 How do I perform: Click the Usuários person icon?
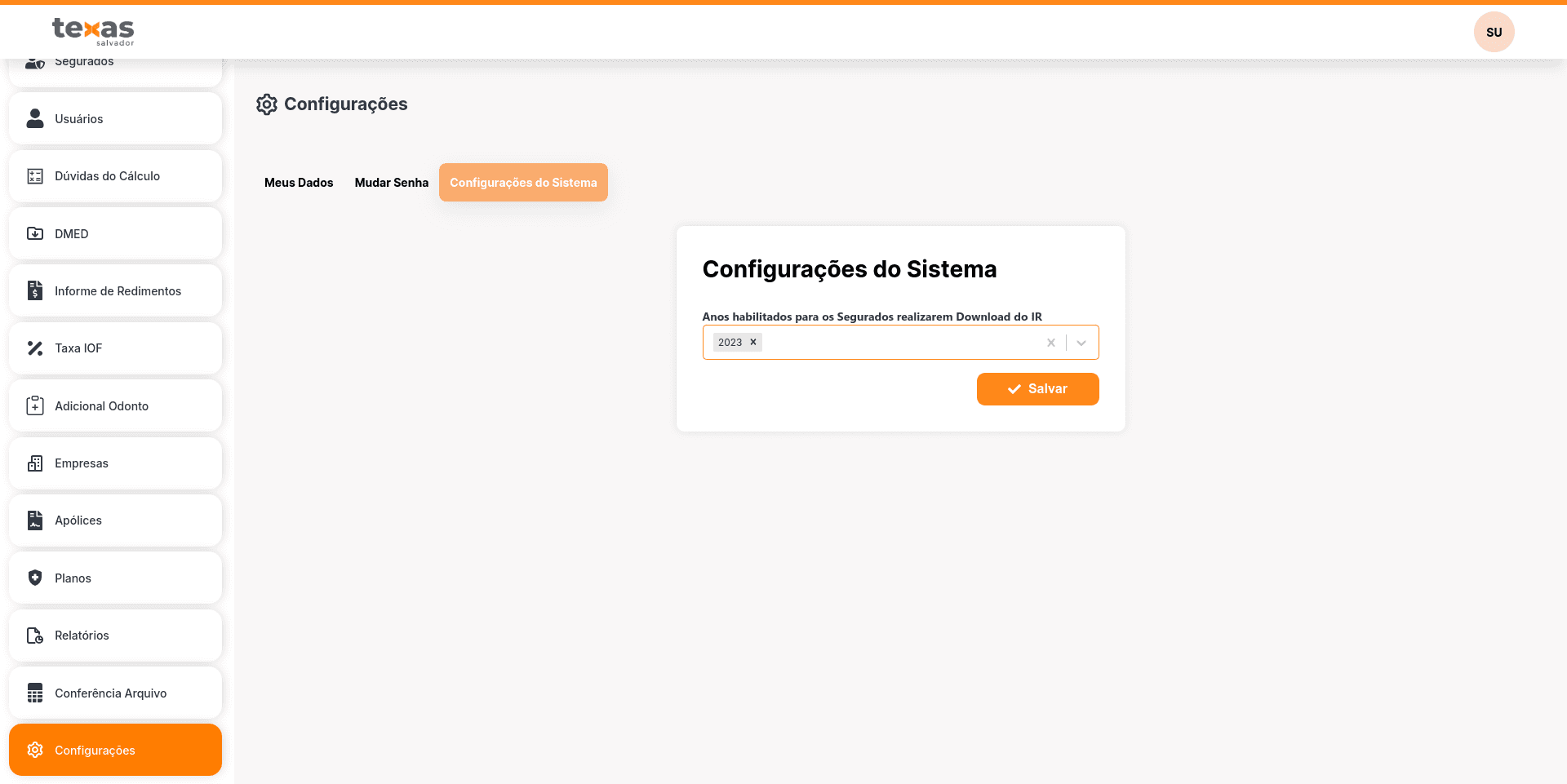pyautogui.click(x=35, y=119)
